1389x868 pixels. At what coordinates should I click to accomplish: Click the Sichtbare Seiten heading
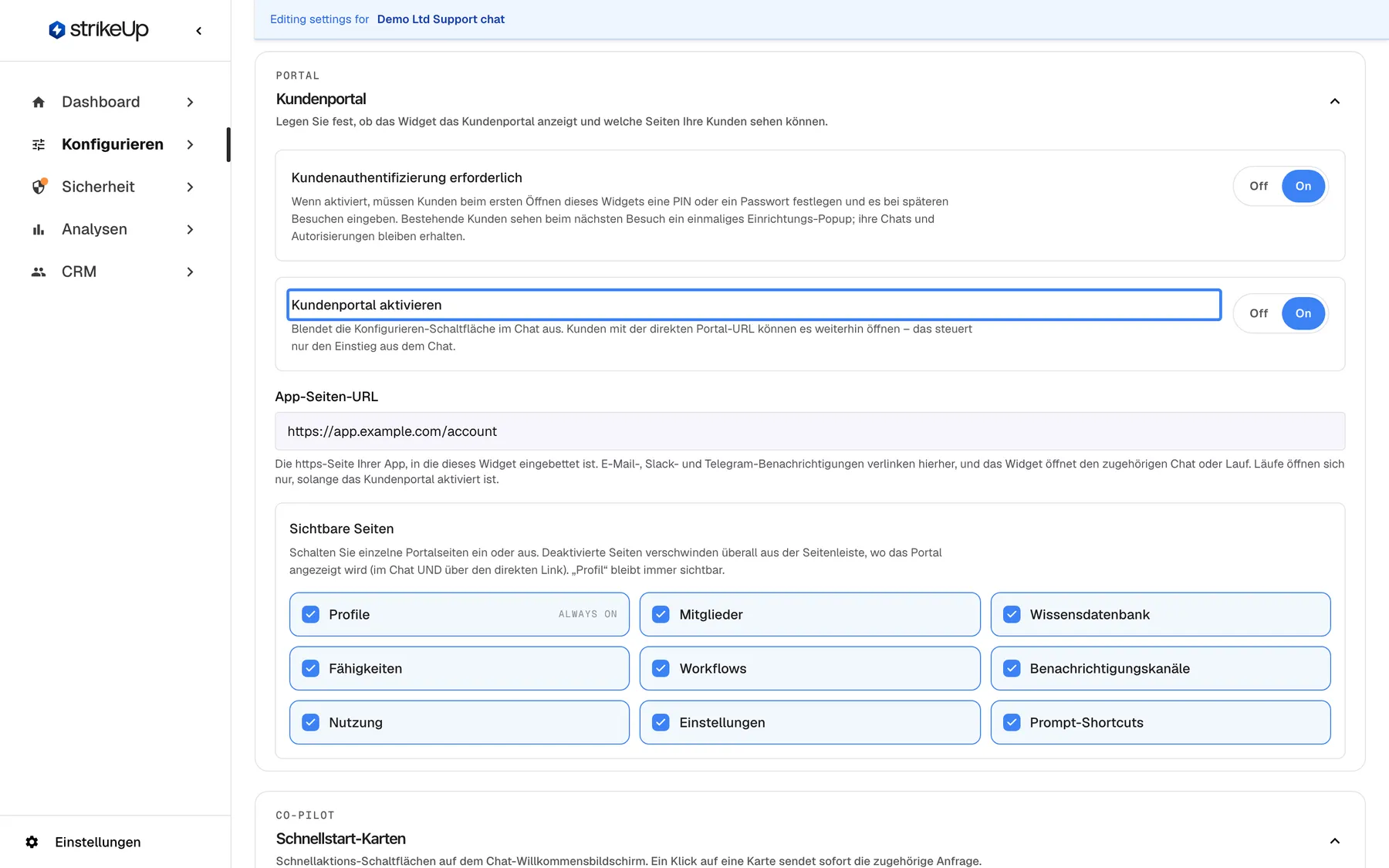click(x=341, y=529)
